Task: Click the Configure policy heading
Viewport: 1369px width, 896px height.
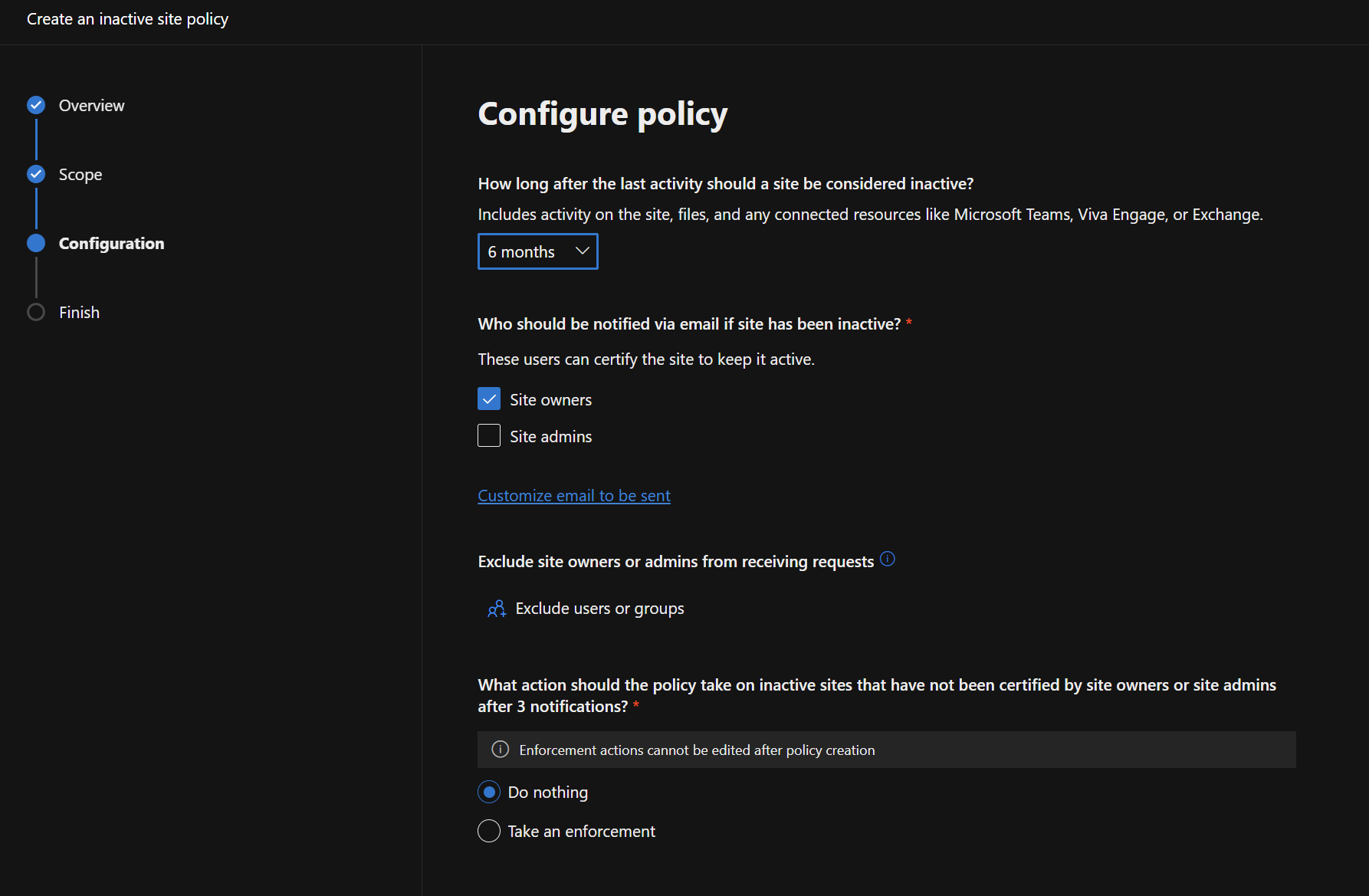Action: click(602, 114)
